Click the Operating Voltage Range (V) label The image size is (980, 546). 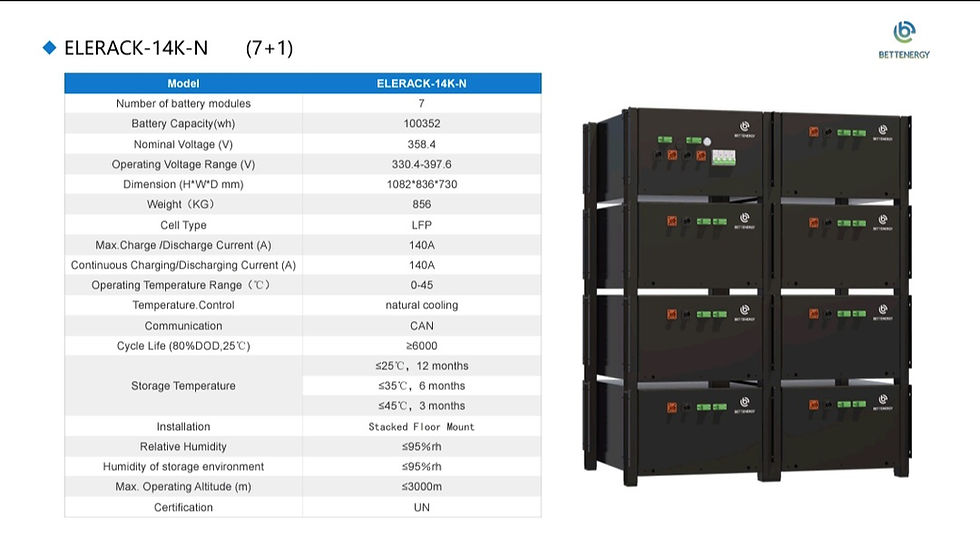(183, 164)
